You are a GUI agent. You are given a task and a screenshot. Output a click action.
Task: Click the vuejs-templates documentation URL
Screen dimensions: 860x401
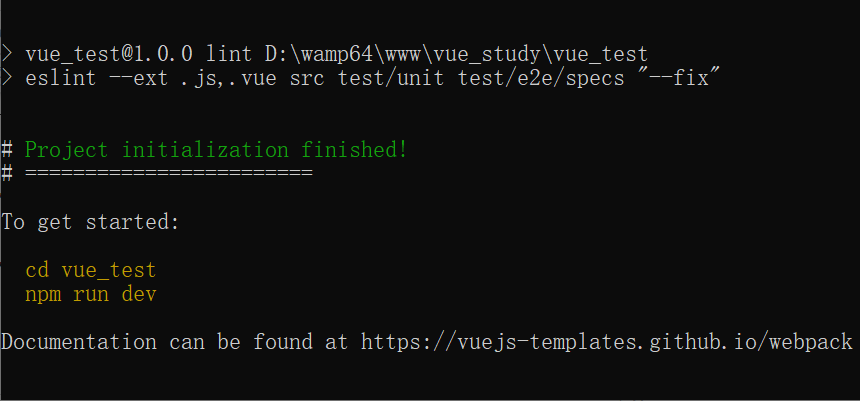tap(607, 342)
